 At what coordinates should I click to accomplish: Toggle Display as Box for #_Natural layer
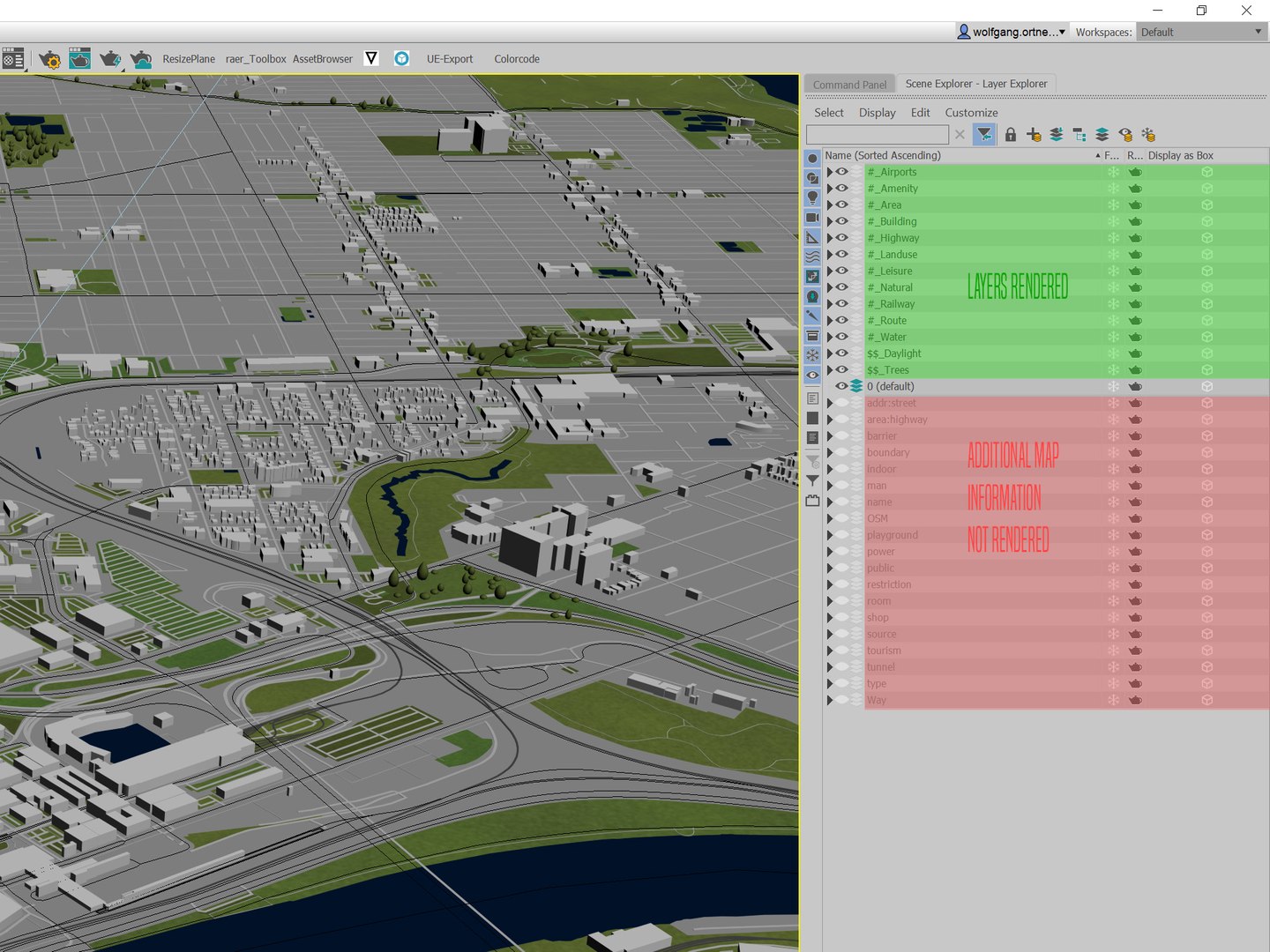coord(1207,287)
